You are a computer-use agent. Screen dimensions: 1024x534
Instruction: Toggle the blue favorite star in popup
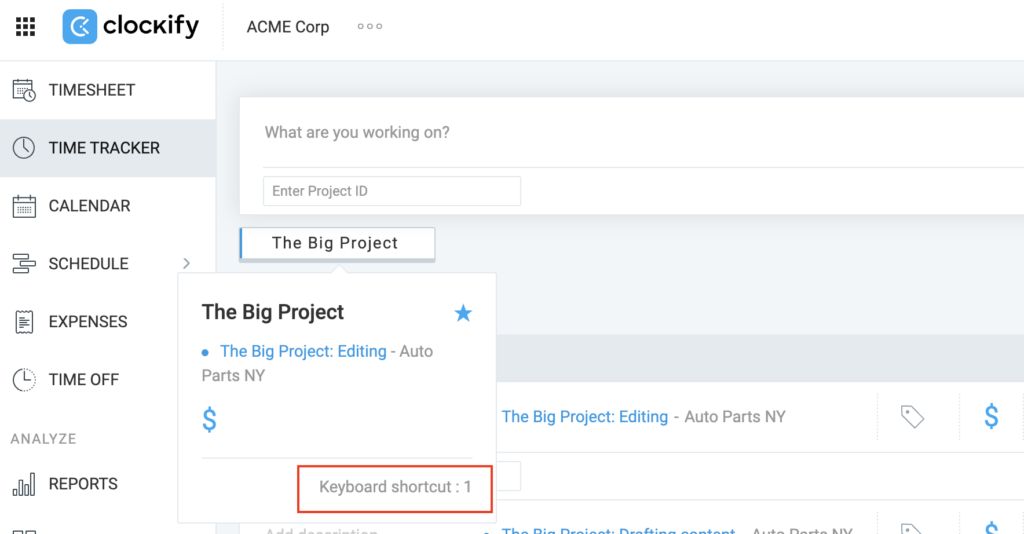pyautogui.click(x=463, y=313)
